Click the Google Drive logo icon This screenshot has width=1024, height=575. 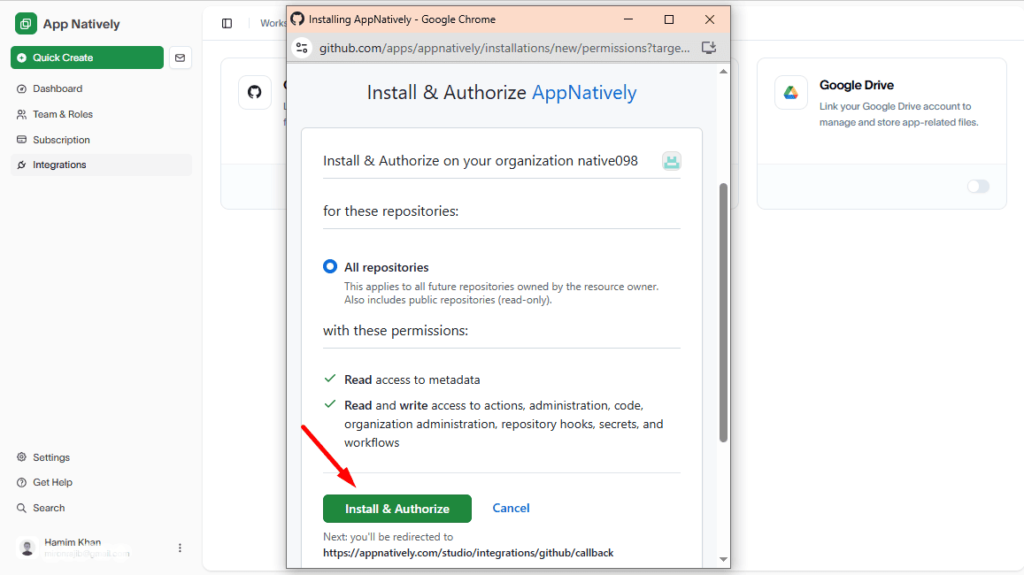tap(791, 92)
